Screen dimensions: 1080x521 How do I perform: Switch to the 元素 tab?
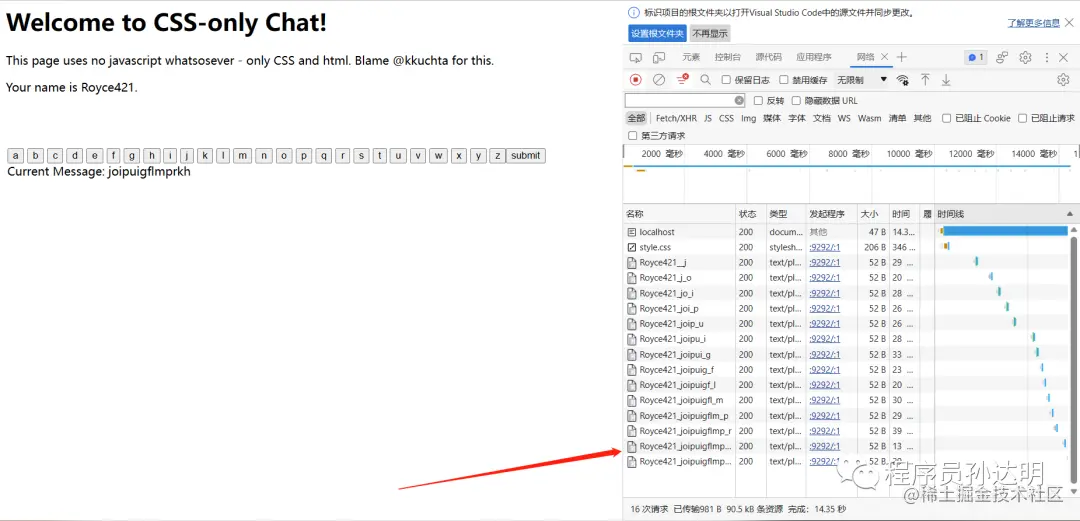coord(691,57)
